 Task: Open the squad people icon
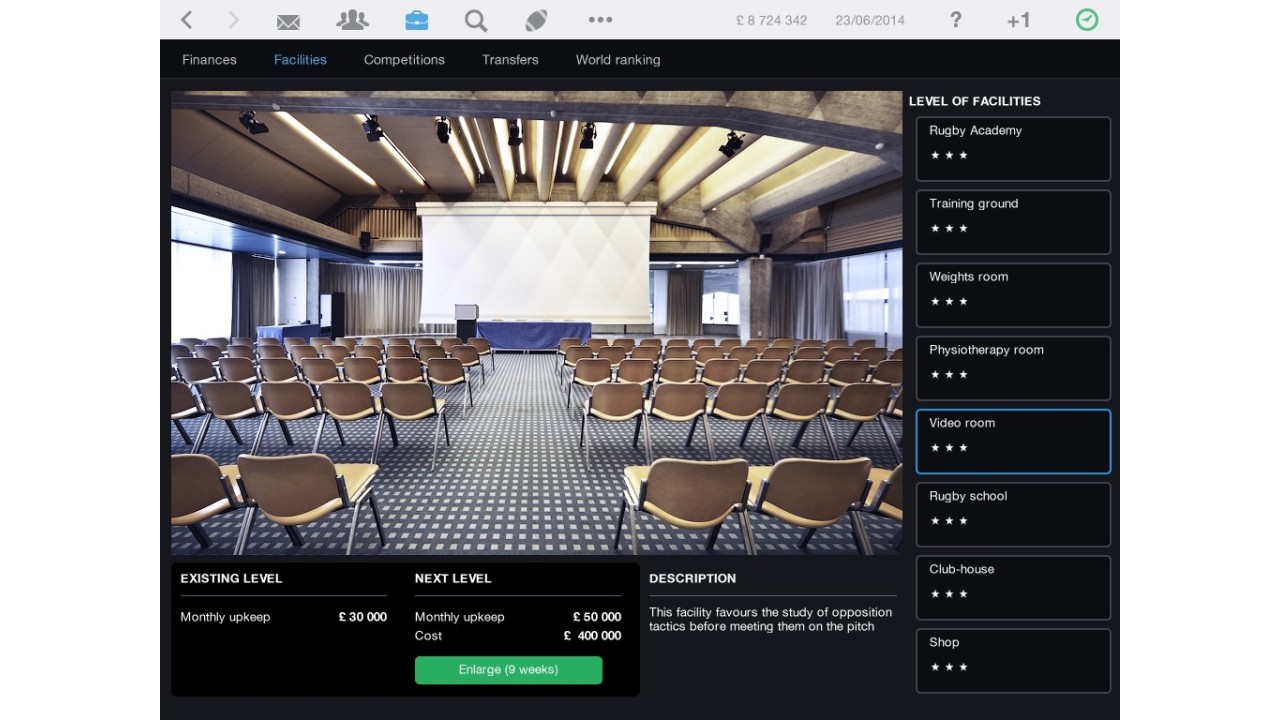(x=352, y=20)
